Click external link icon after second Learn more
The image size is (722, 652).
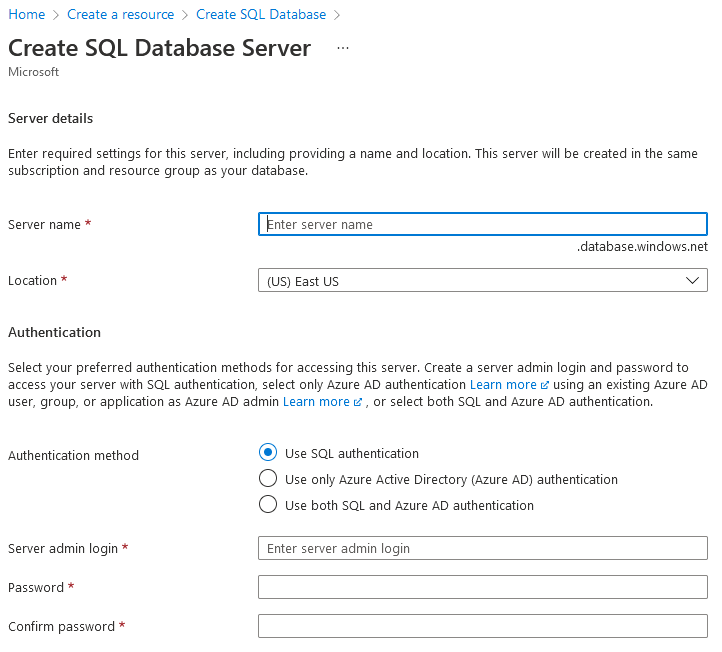[357, 402]
